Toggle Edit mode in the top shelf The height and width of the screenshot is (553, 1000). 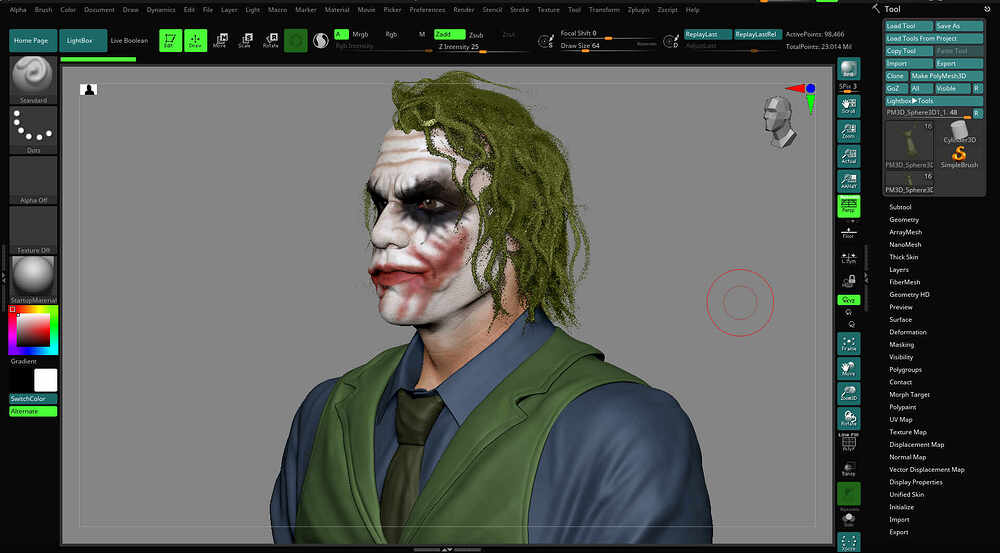click(x=170, y=40)
